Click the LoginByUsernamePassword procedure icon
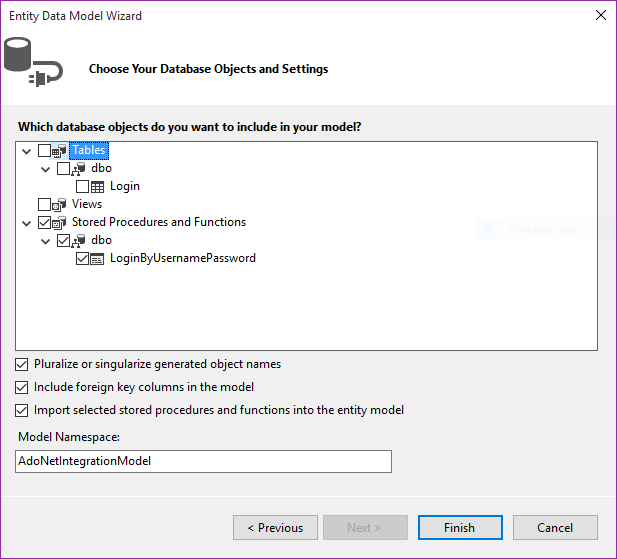This screenshot has height=559, width=617. 98,259
